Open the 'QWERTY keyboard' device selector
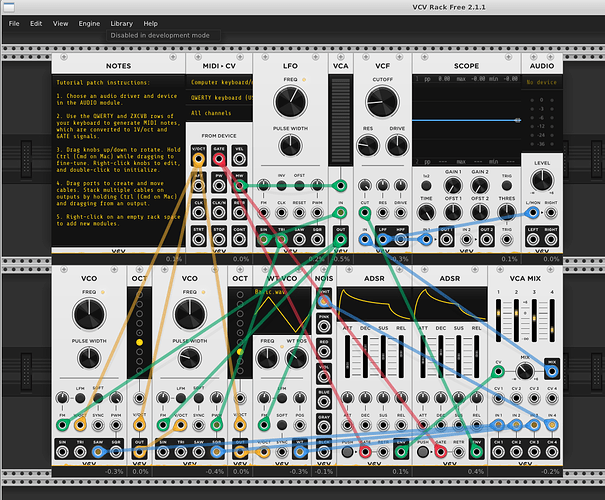 [219, 98]
